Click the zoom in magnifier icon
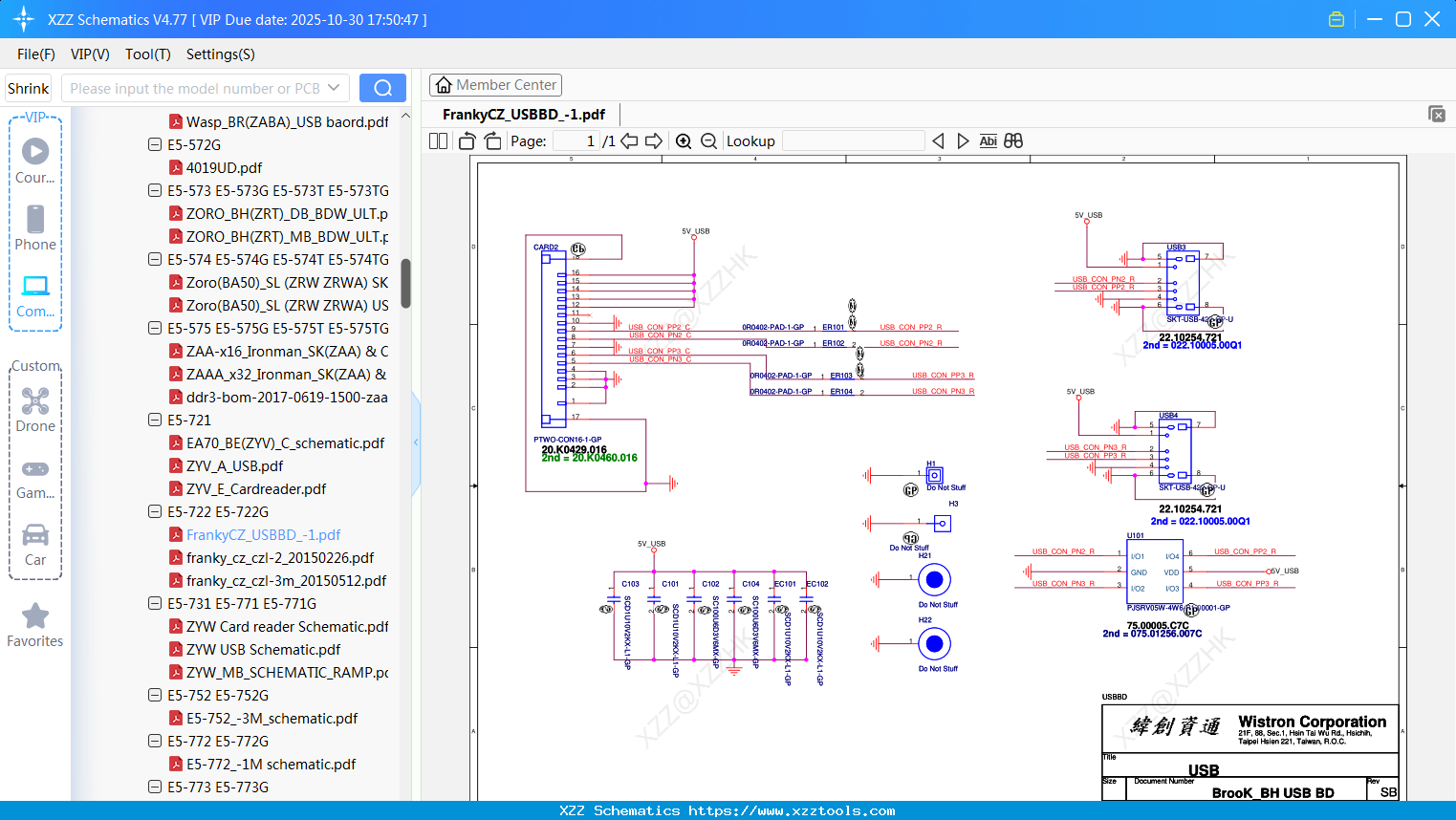Screen dimensions: 1456x820 coord(684,141)
